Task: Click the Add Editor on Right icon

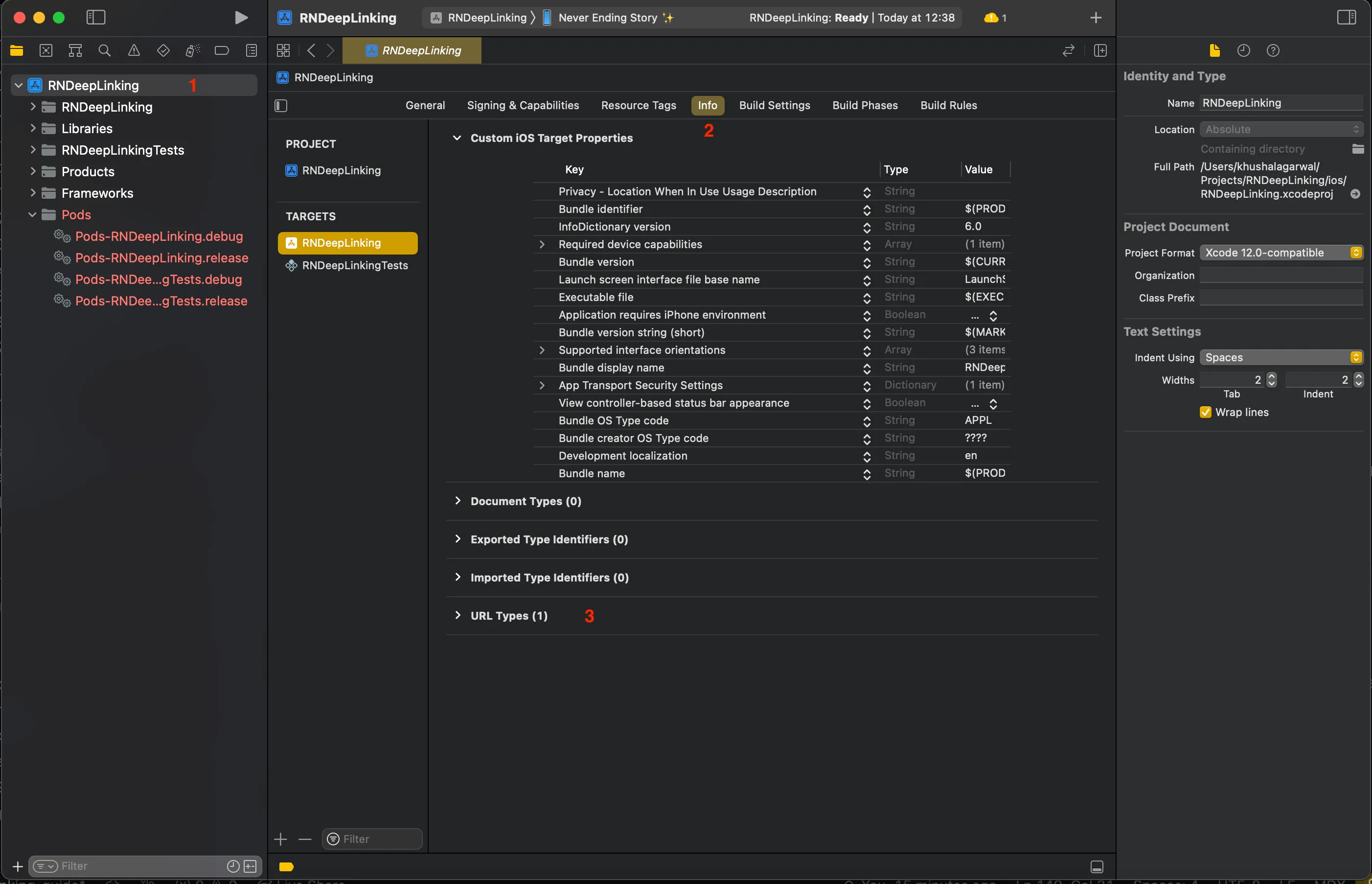Action: point(1100,50)
